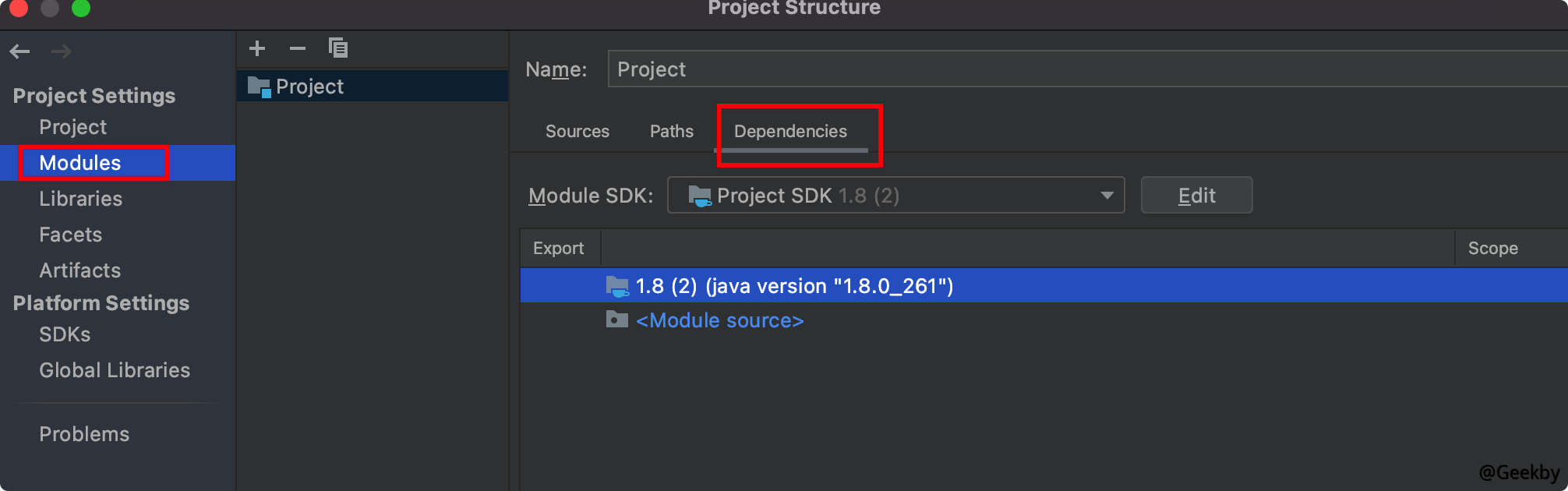
Task: Click into the module Name field
Action: coord(1083,69)
